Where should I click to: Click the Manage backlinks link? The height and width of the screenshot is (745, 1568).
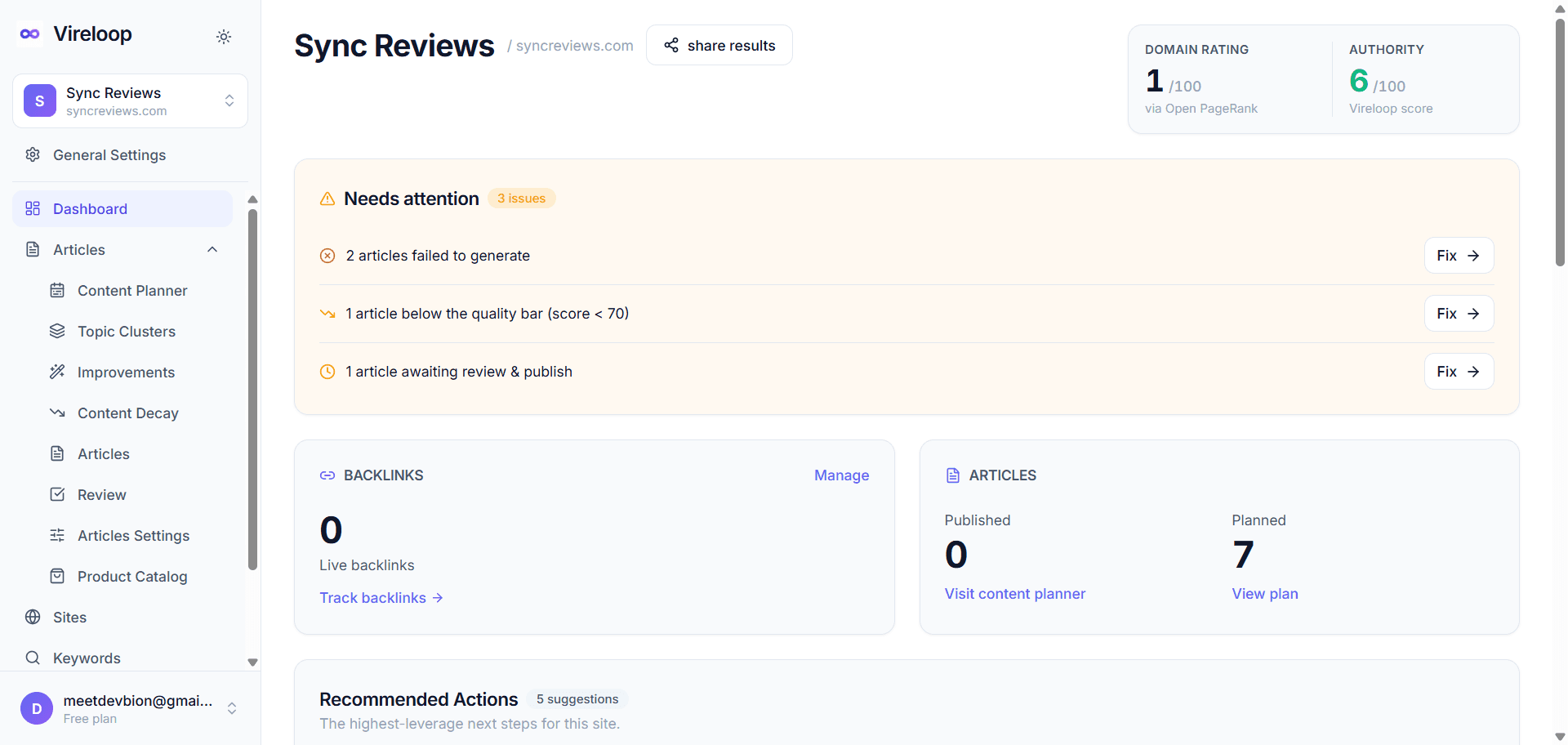pyautogui.click(x=841, y=475)
